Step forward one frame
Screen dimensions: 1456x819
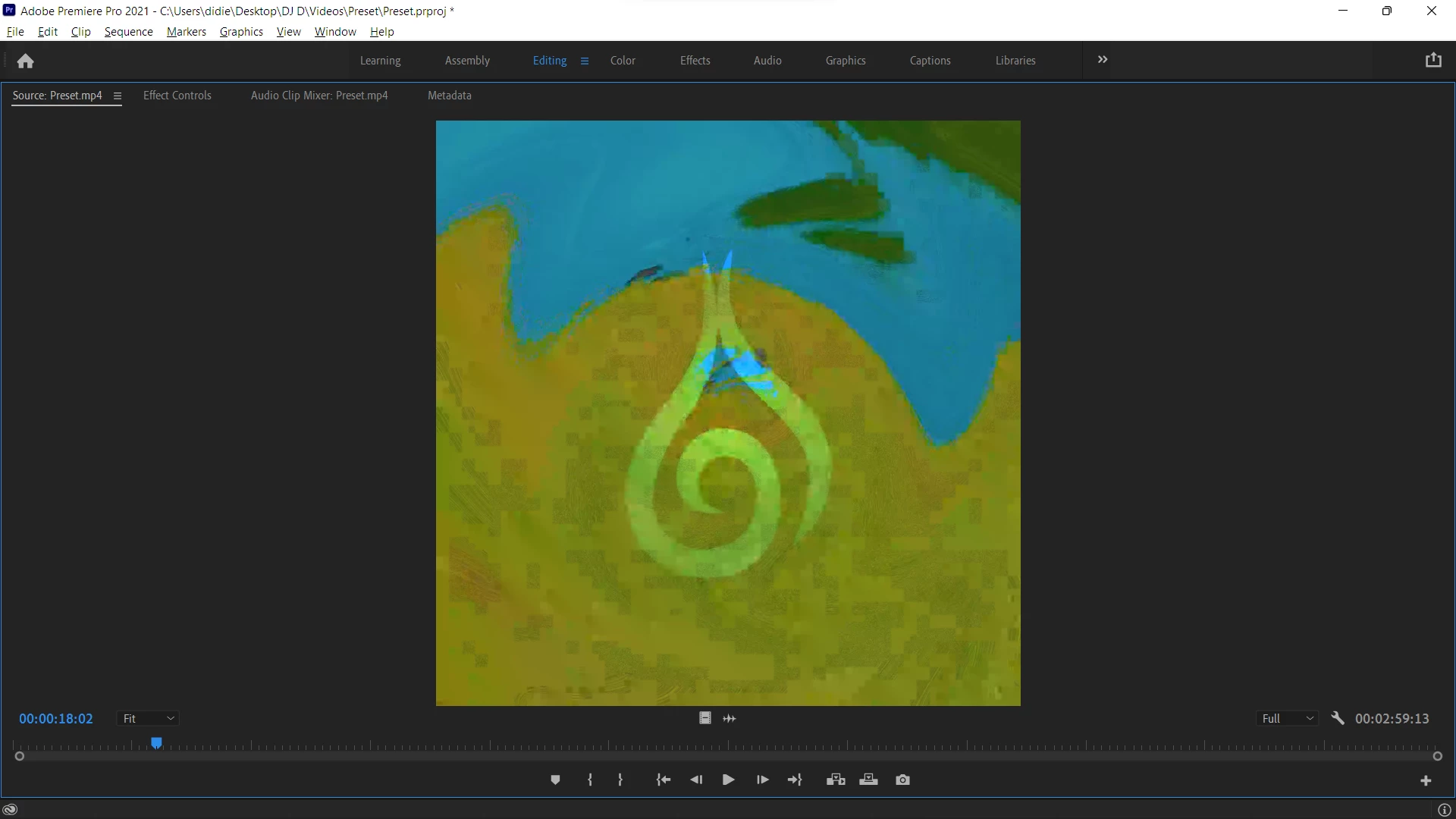pyautogui.click(x=763, y=780)
